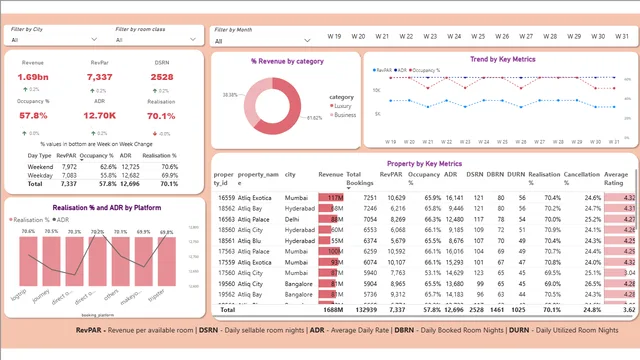Click property row 16563 Atliq Palace
Screen dimensions: 640x360
click(424, 220)
